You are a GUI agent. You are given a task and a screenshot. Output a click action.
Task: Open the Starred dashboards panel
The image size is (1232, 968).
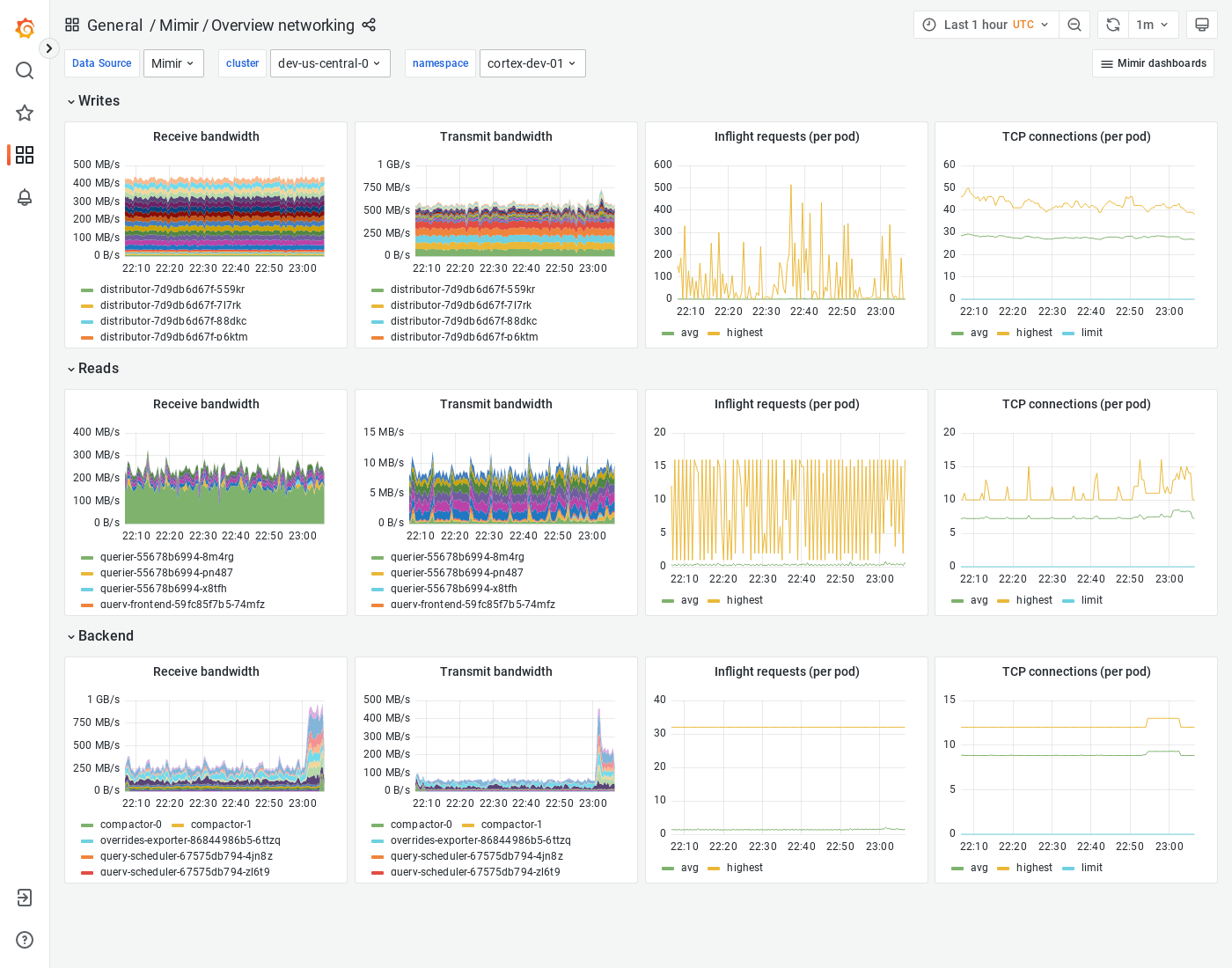[25, 113]
